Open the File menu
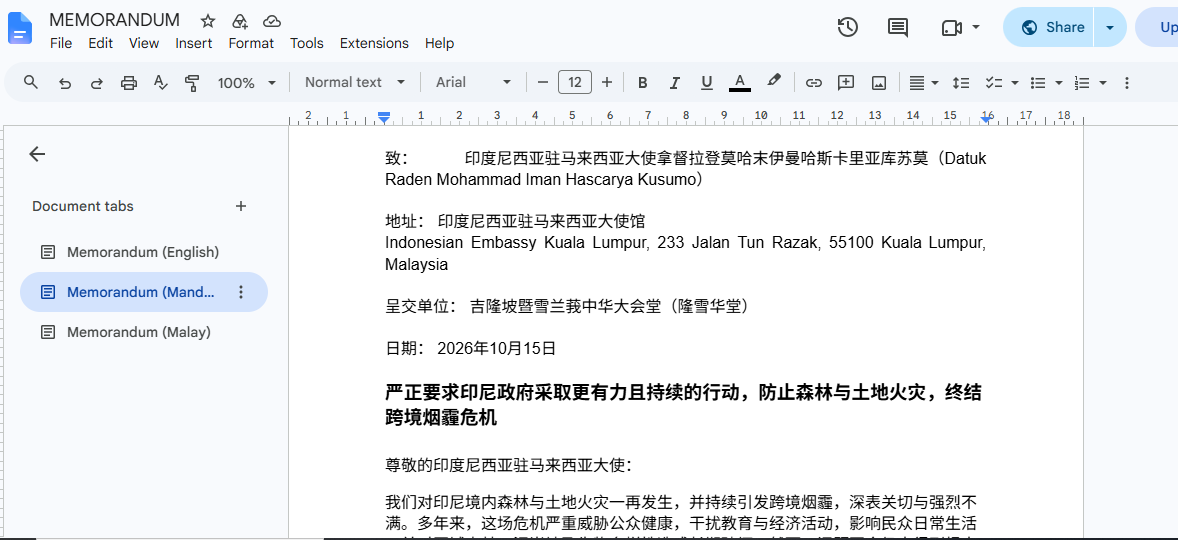This screenshot has width=1178, height=540. click(61, 44)
